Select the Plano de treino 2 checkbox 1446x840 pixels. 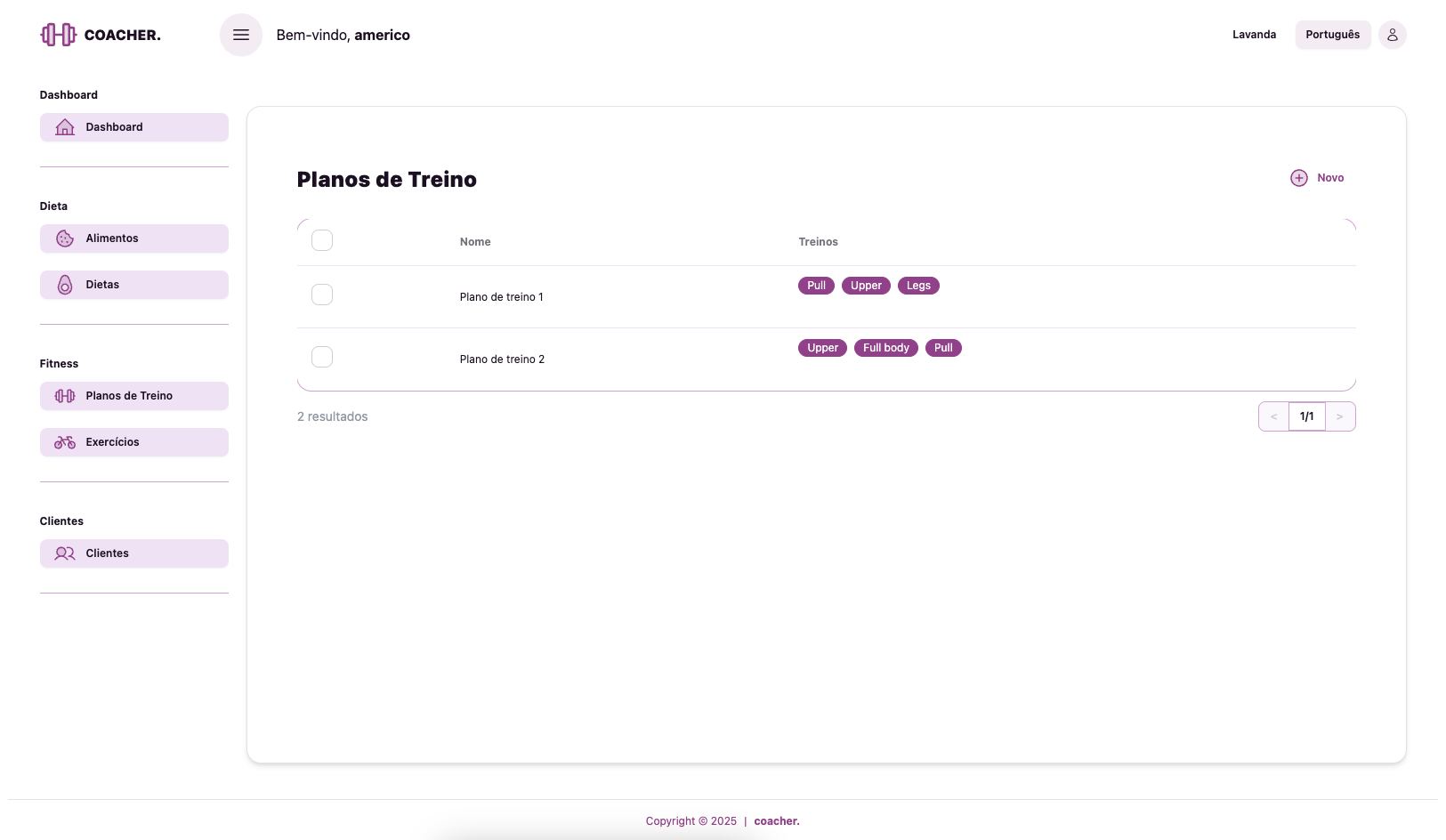click(322, 357)
